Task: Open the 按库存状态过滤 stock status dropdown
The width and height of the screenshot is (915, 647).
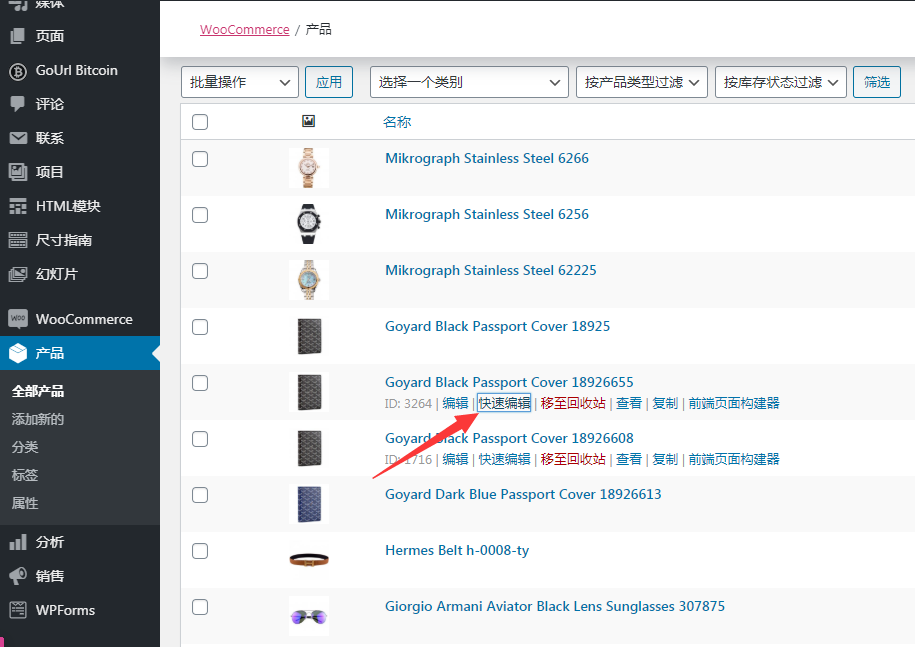Action: coord(781,82)
